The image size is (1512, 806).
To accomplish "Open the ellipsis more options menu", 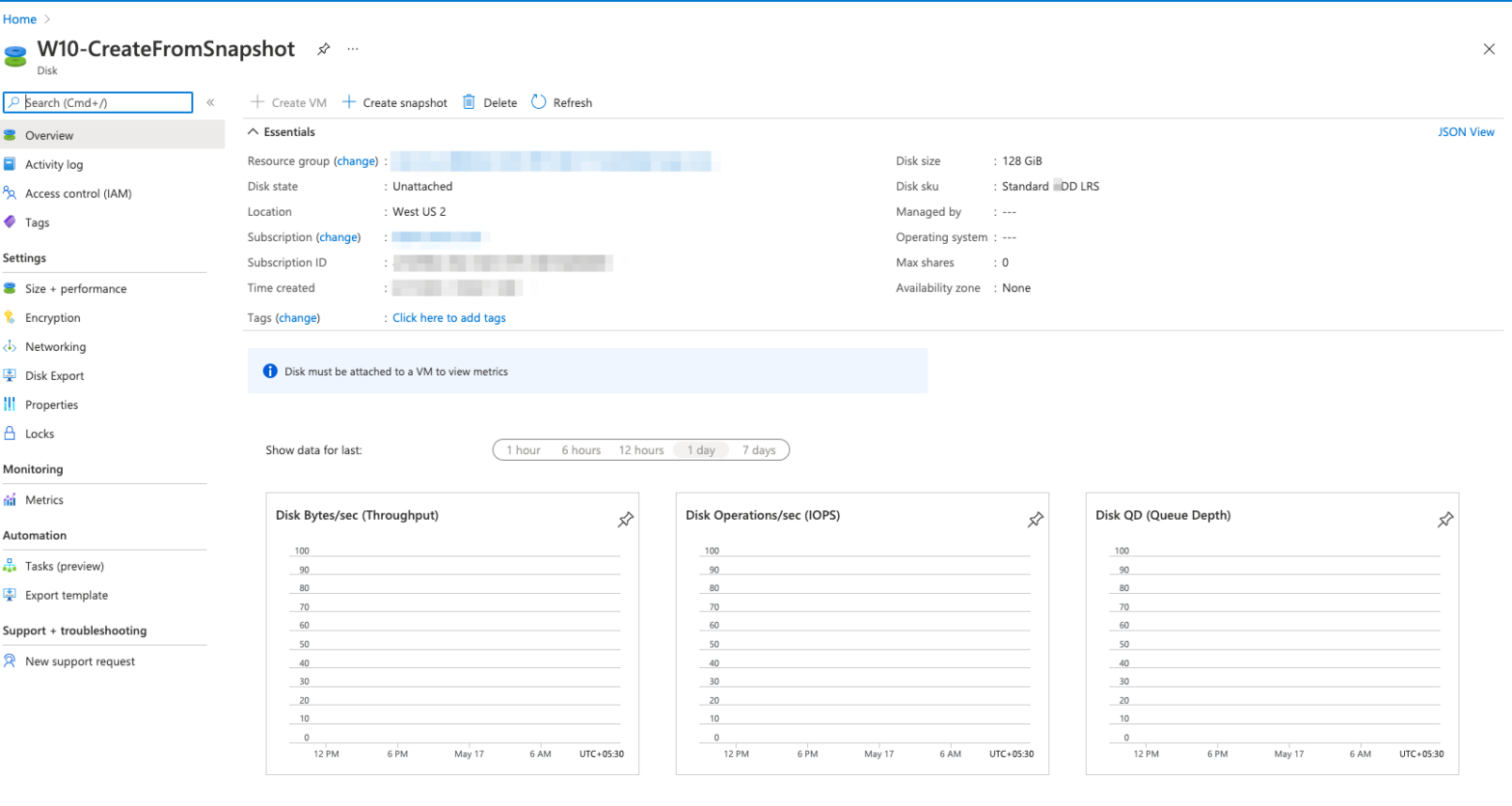I will [353, 49].
